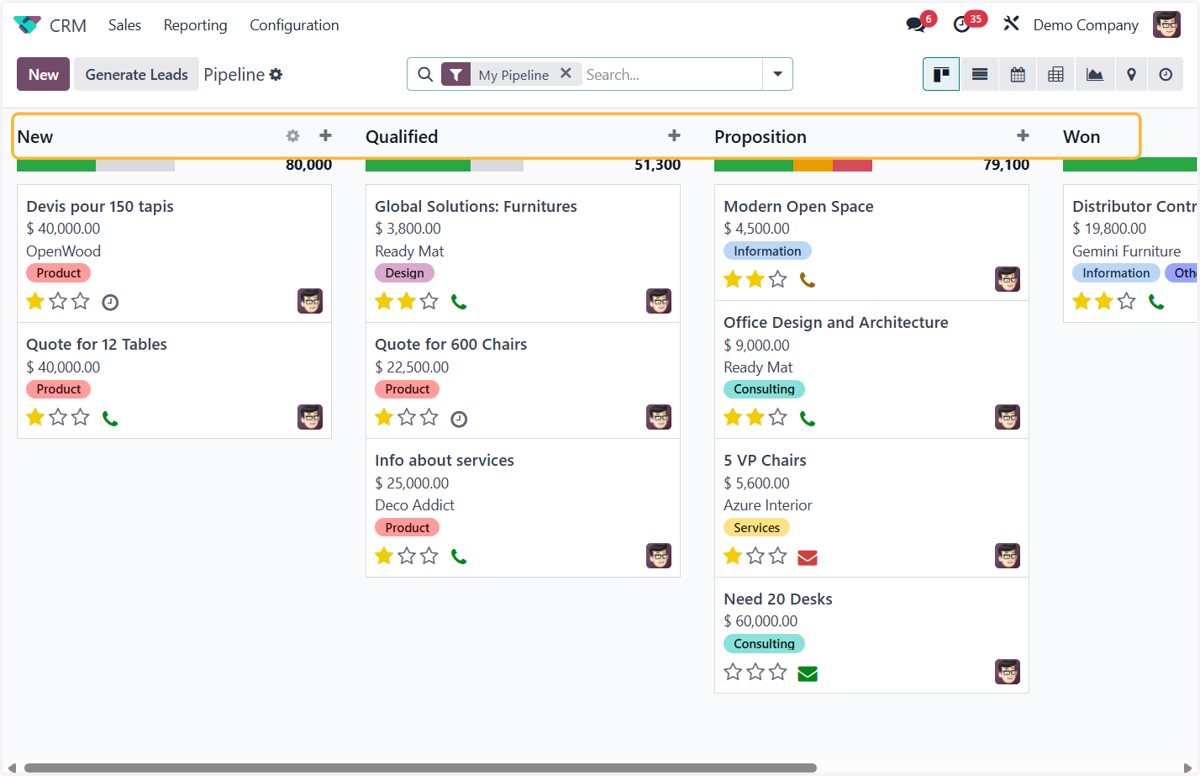Open the user avatar menu in top bar
This screenshot has height=776, width=1200.
pos(1166,25)
